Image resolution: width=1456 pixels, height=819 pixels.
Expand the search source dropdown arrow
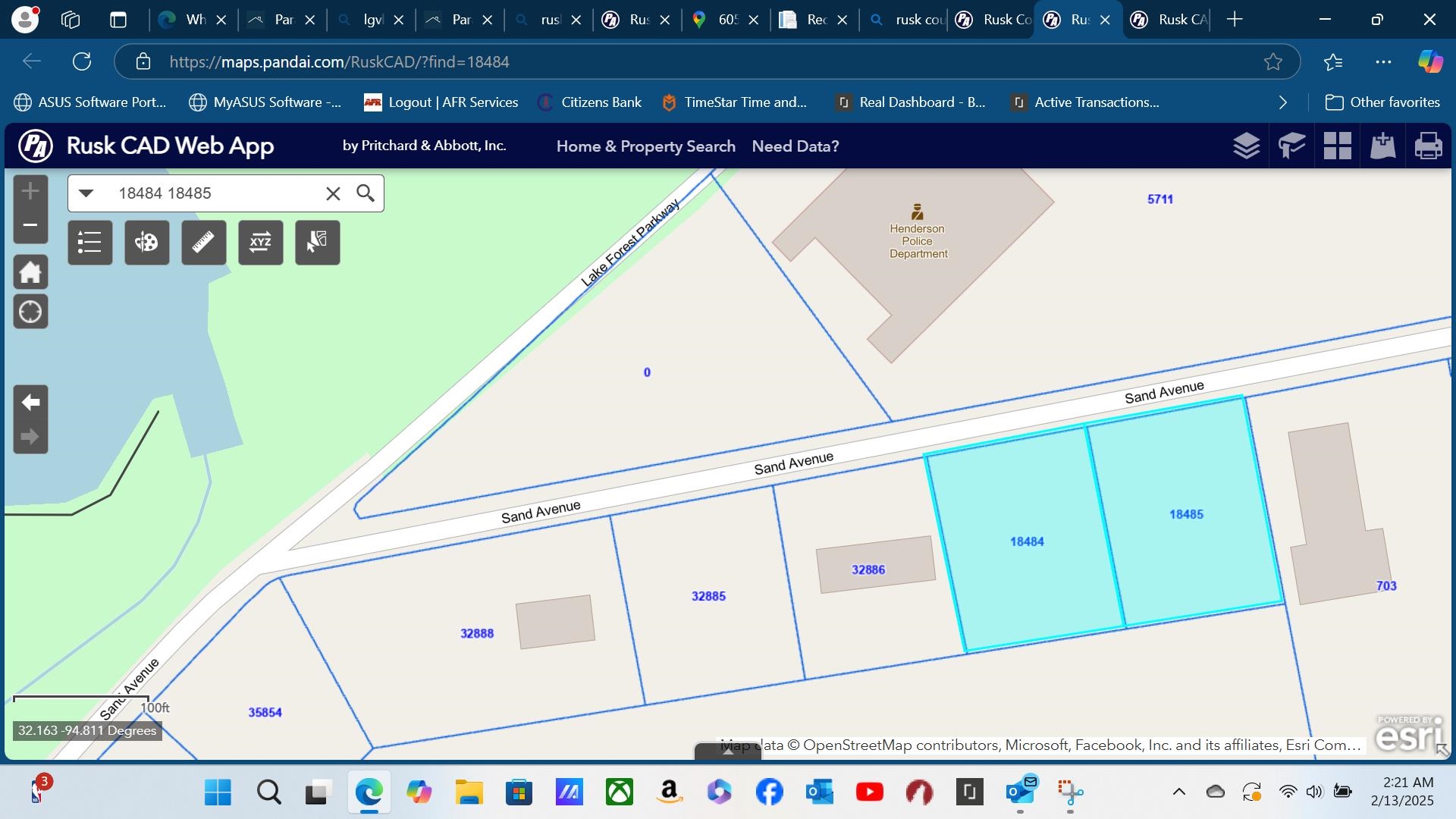point(86,193)
